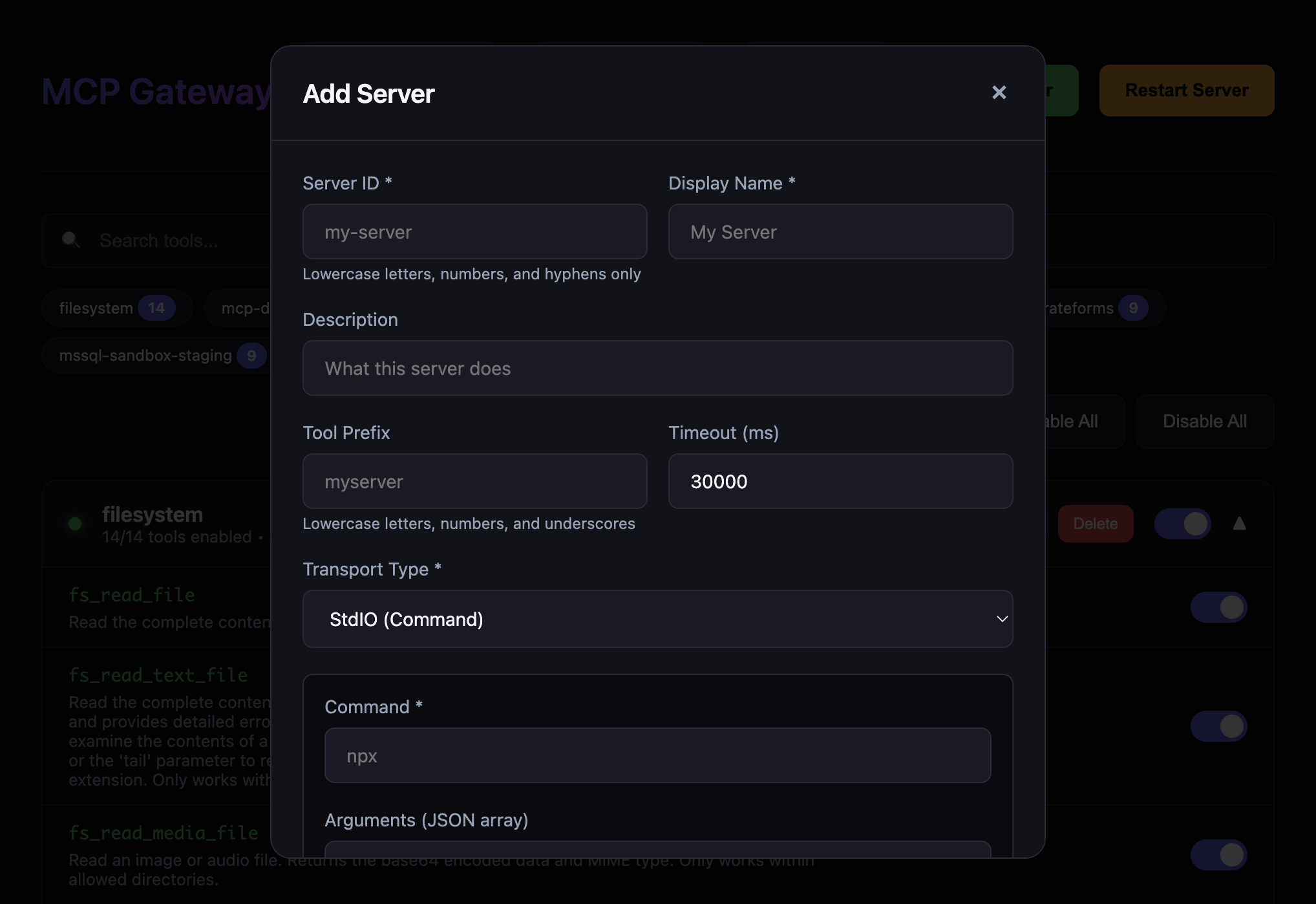Click the search magnifier icon

71,240
